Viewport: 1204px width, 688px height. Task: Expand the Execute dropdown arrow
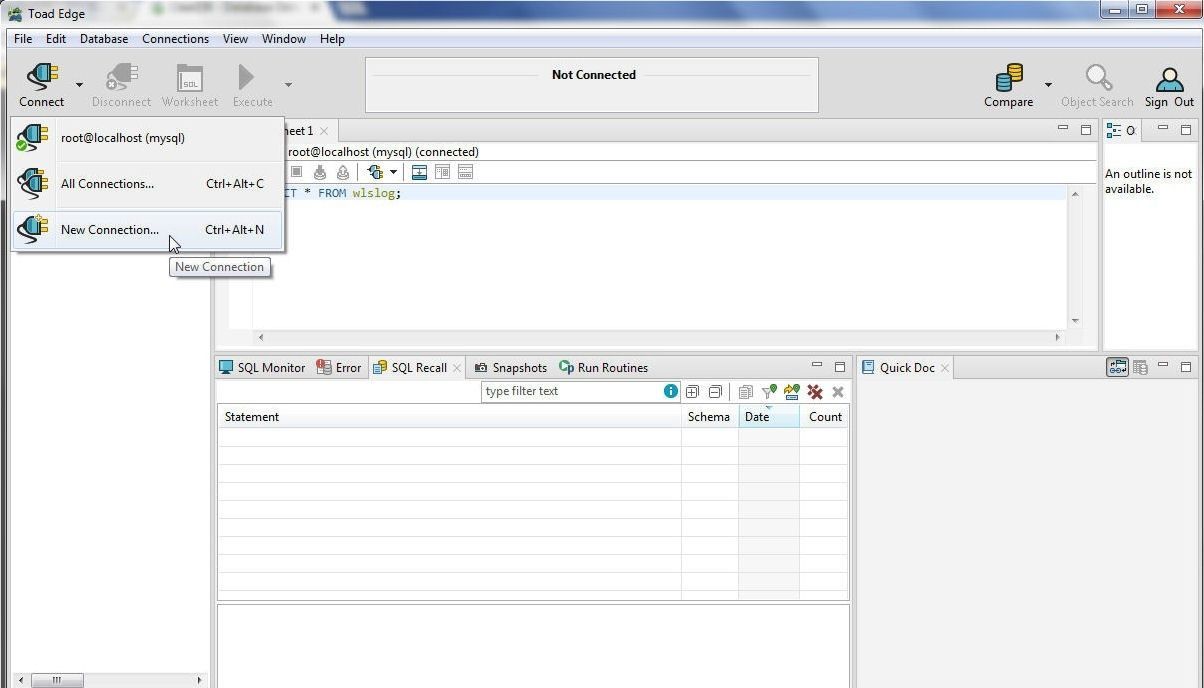pyautogui.click(x=288, y=85)
